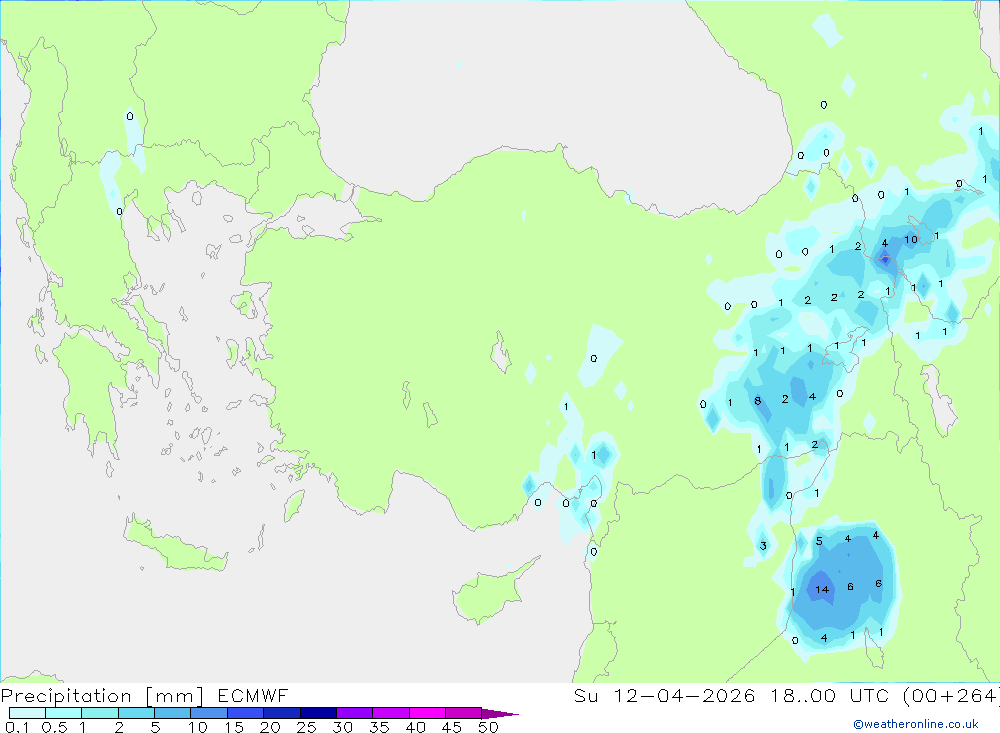Click the legend label '35'
This screenshot has width=1000, height=733.
coord(379,727)
